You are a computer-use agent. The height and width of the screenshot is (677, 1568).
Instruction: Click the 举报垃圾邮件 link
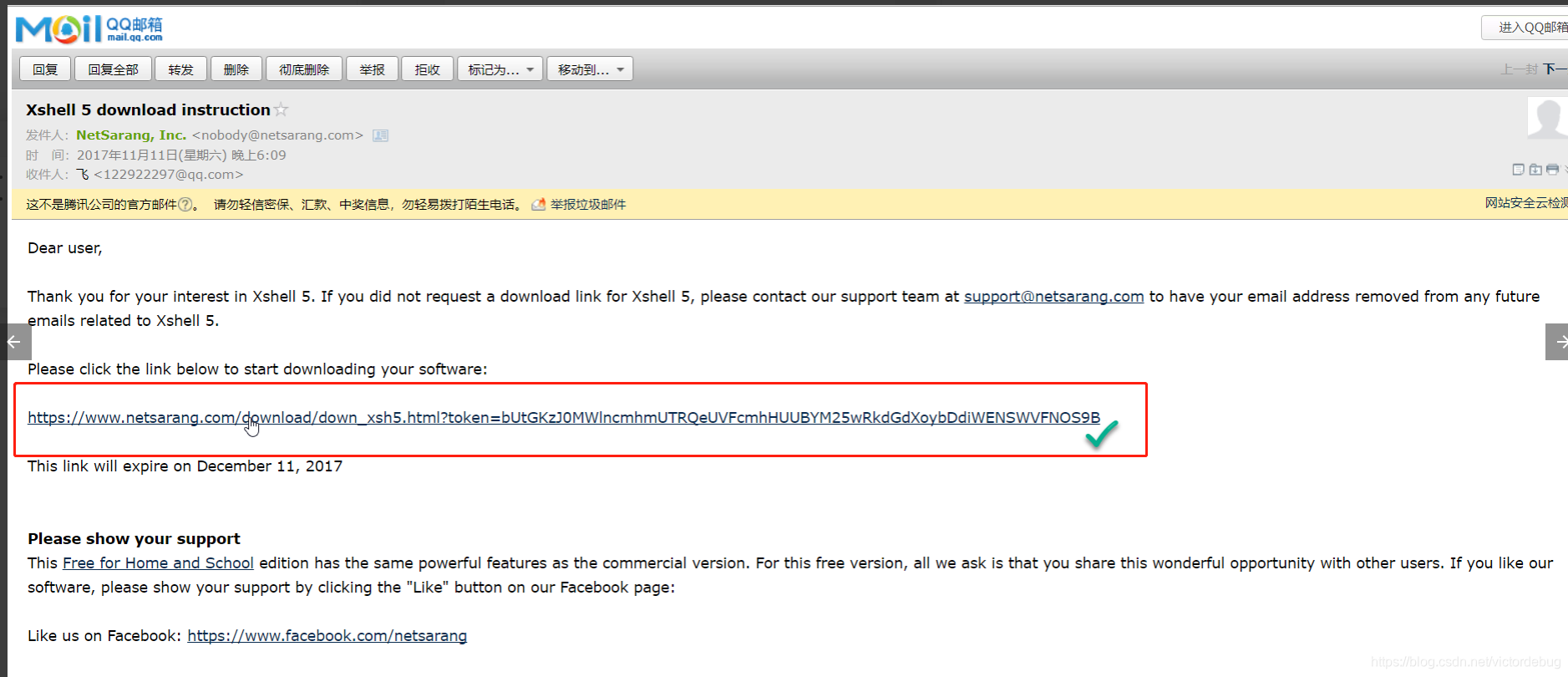click(588, 205)
